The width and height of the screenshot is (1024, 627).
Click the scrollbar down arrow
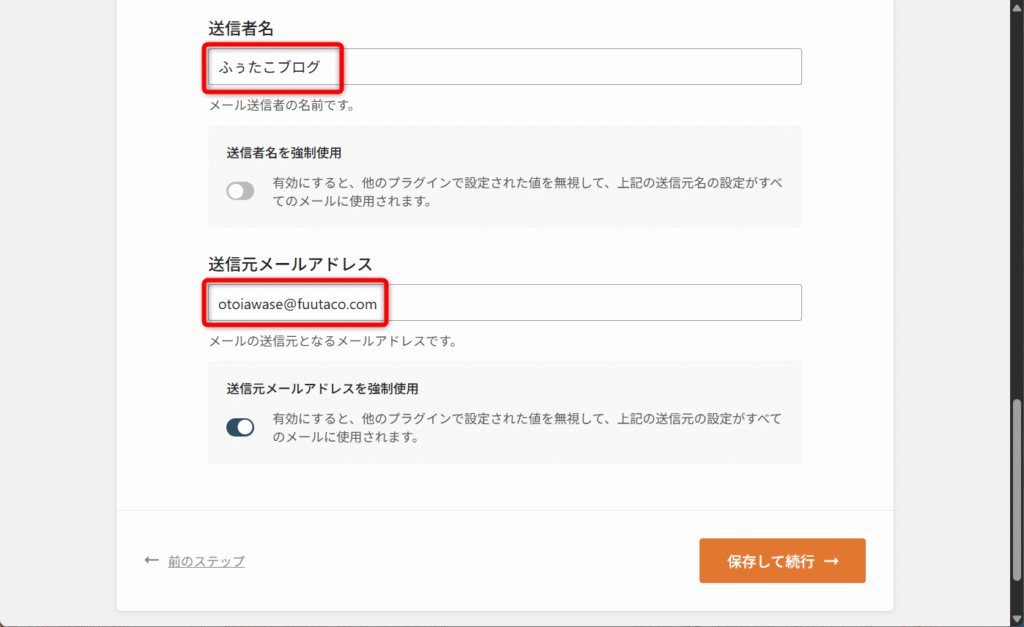(1017, 618)
